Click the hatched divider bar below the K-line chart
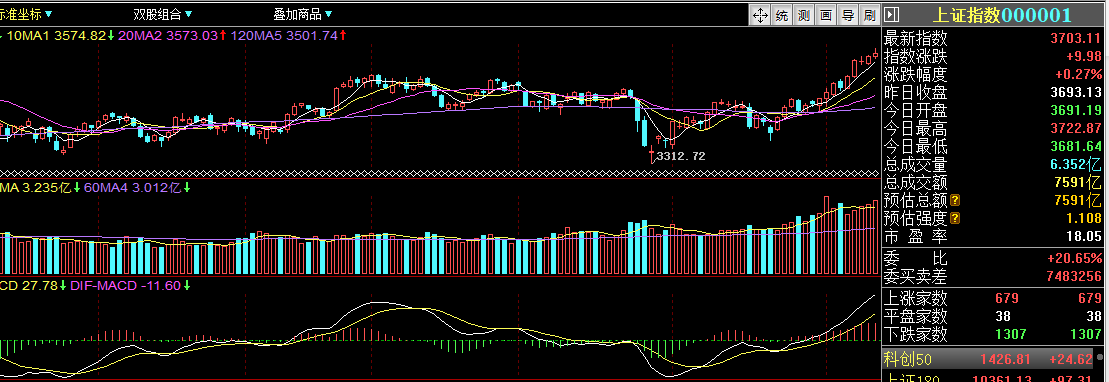This screenshot has width=1109, height=382. [x=440, y=173]
